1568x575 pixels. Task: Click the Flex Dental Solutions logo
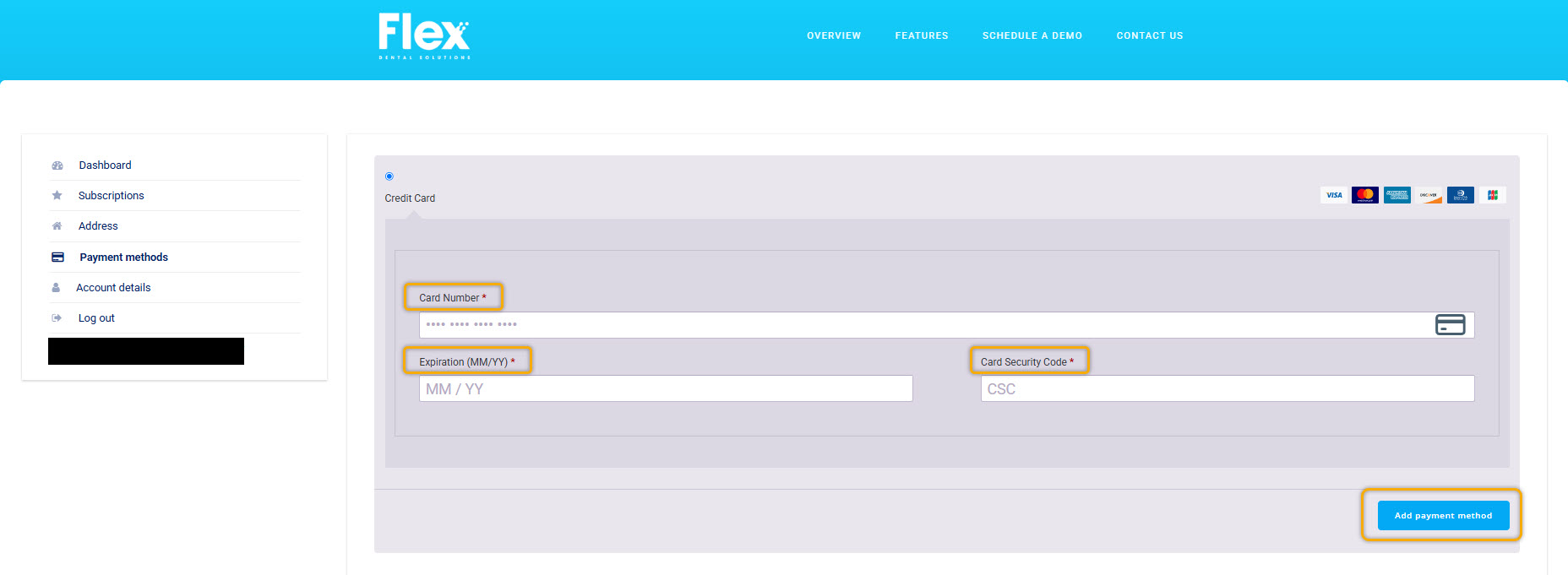[424, 35]
